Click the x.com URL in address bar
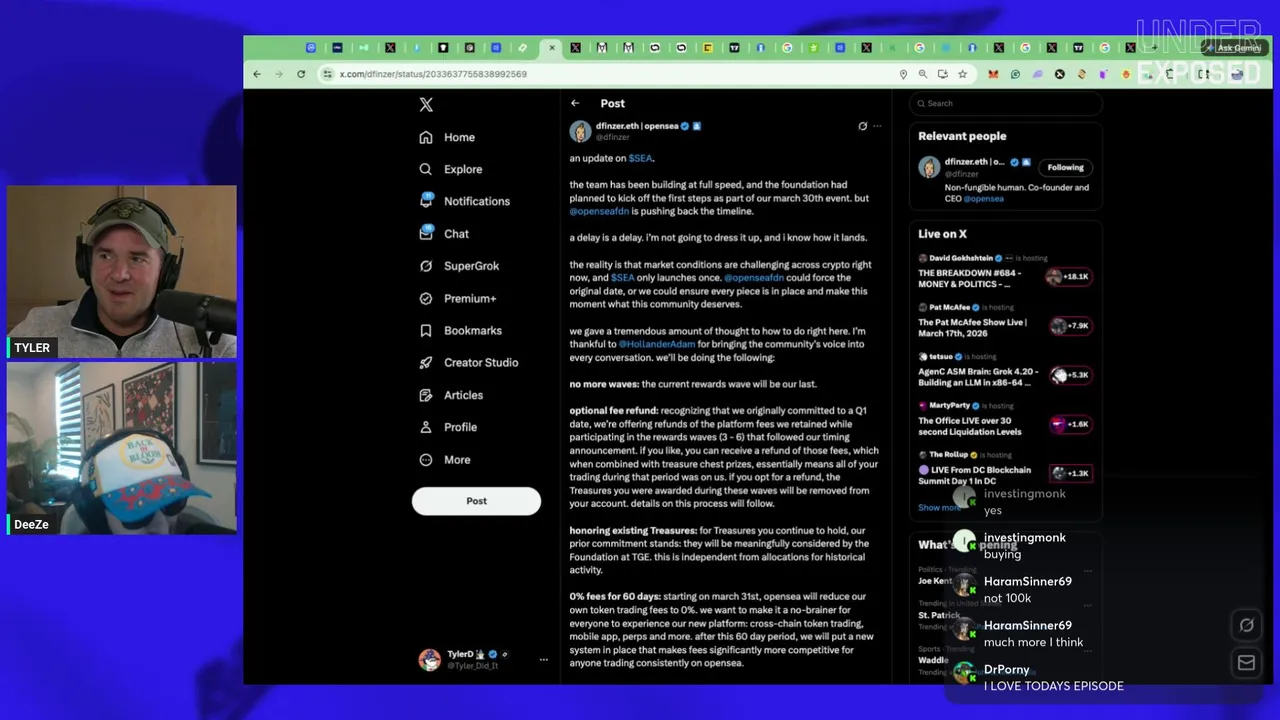 pos(433,74)
